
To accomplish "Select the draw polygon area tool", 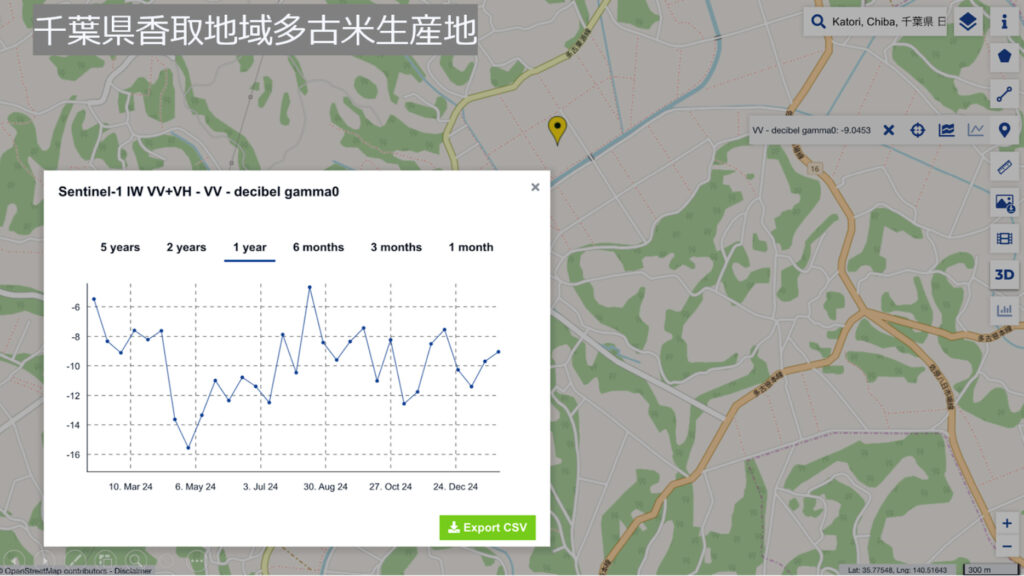I will pyautogui.click(x=1005, y=56).
